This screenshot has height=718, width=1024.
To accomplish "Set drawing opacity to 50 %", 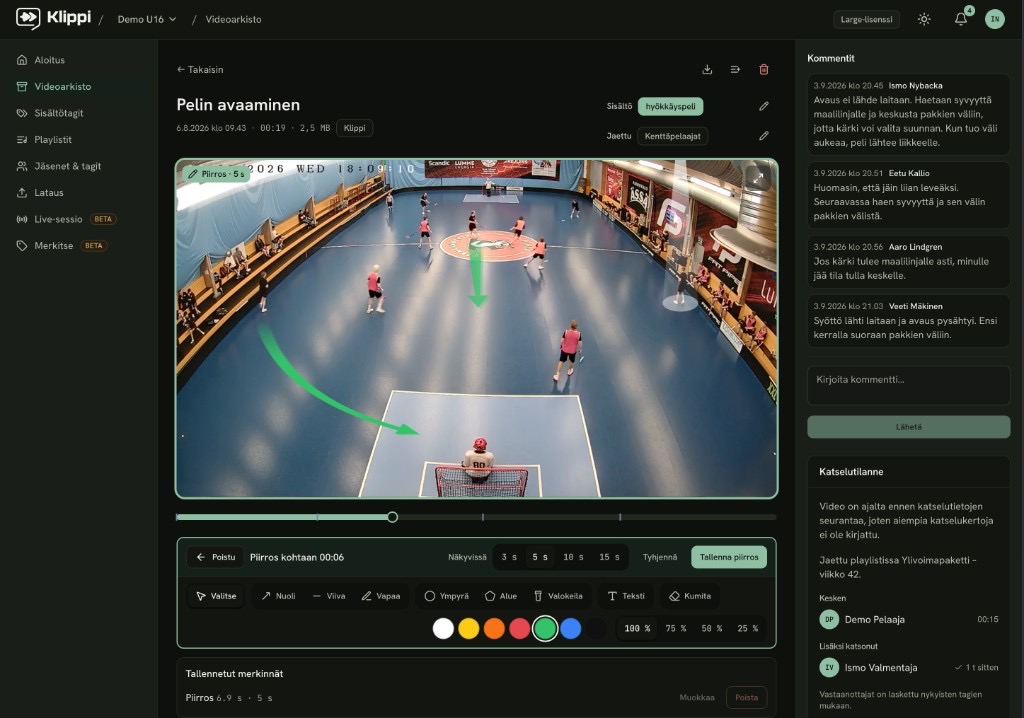I will pyautogui.click(x=712, y=628).
